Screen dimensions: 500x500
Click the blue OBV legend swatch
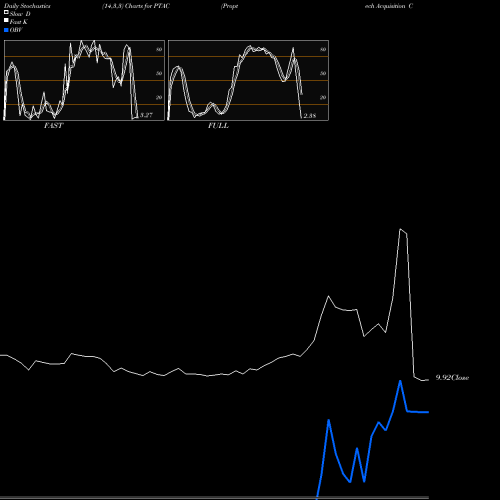pos(6,30)
